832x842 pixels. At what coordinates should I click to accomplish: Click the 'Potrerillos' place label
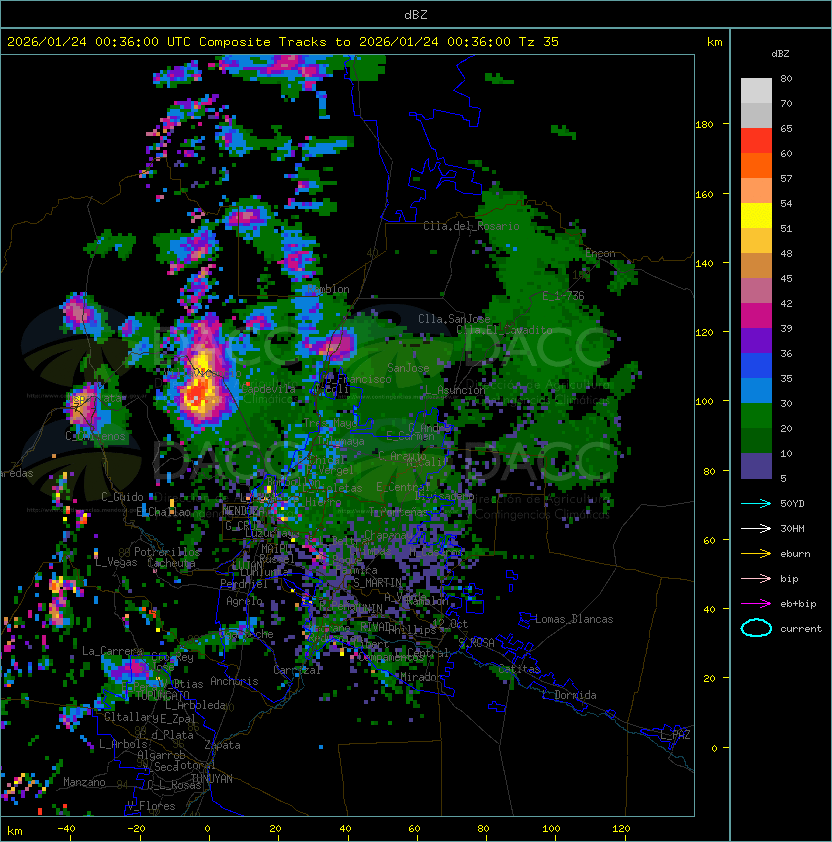click(167, 552)
